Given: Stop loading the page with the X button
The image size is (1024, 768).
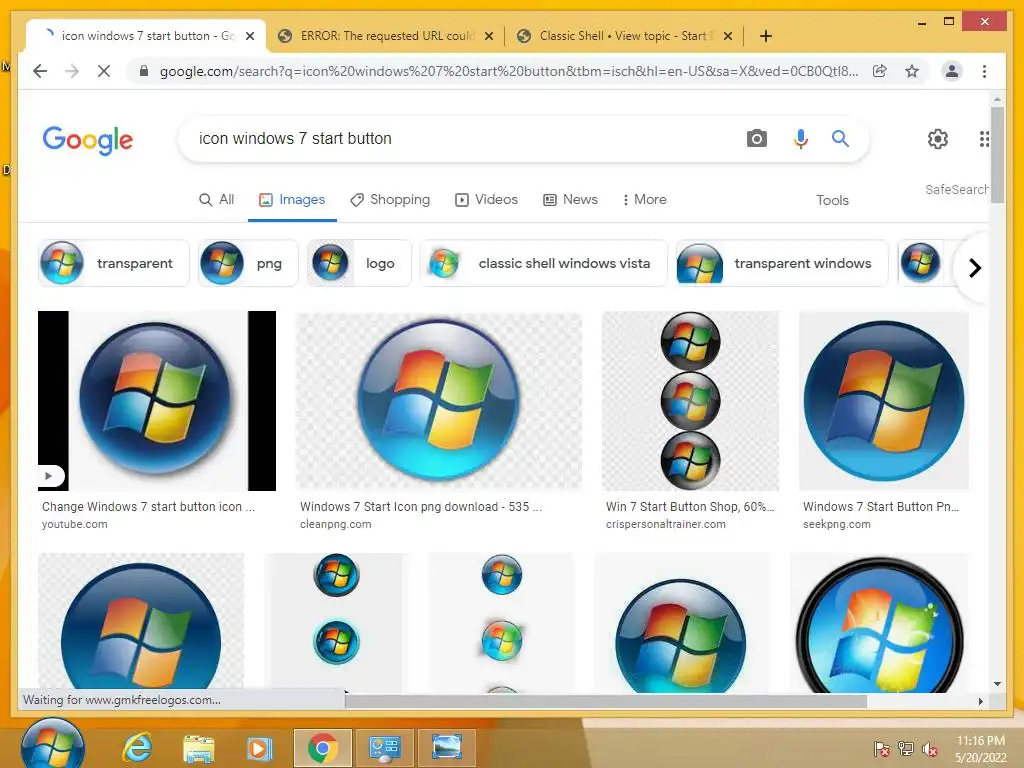Looking at the screenshot, I should pyautogui.click(x=104, y=71).
